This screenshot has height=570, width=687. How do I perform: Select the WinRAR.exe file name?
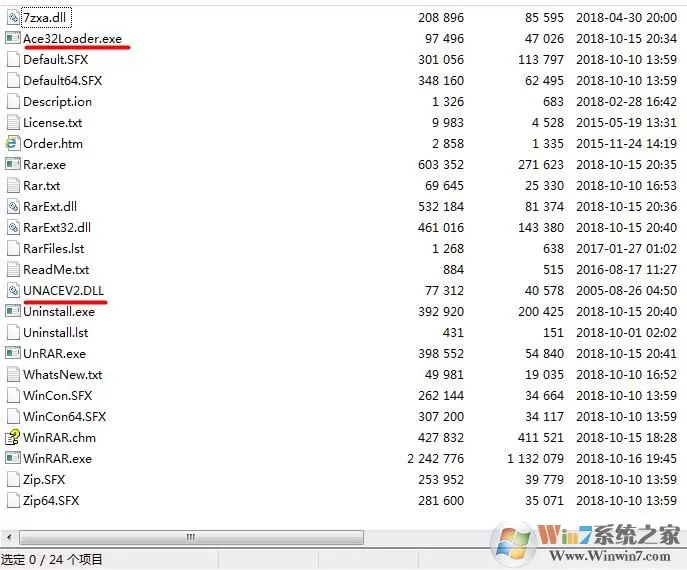[x=57, y=459]
